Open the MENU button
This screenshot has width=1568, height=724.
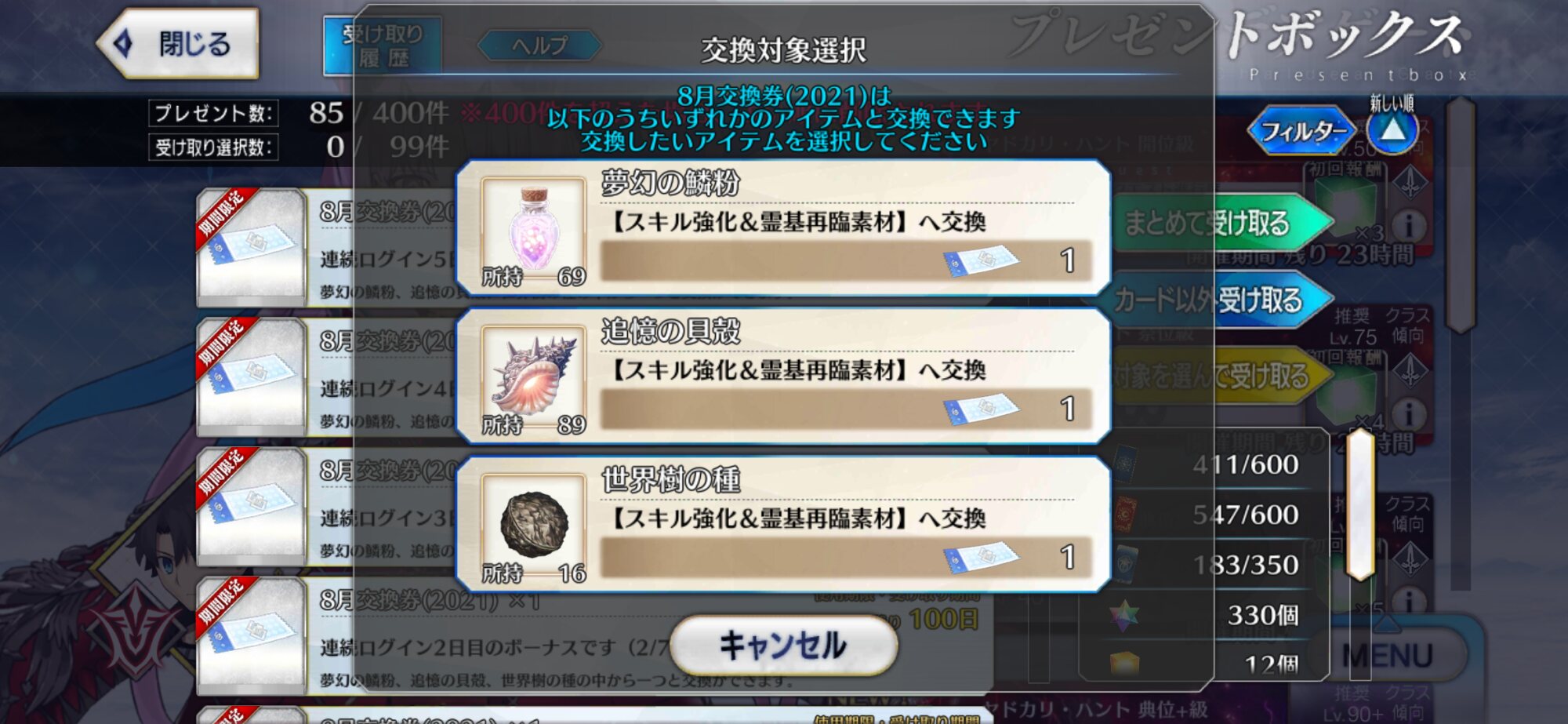(1387, 655)
